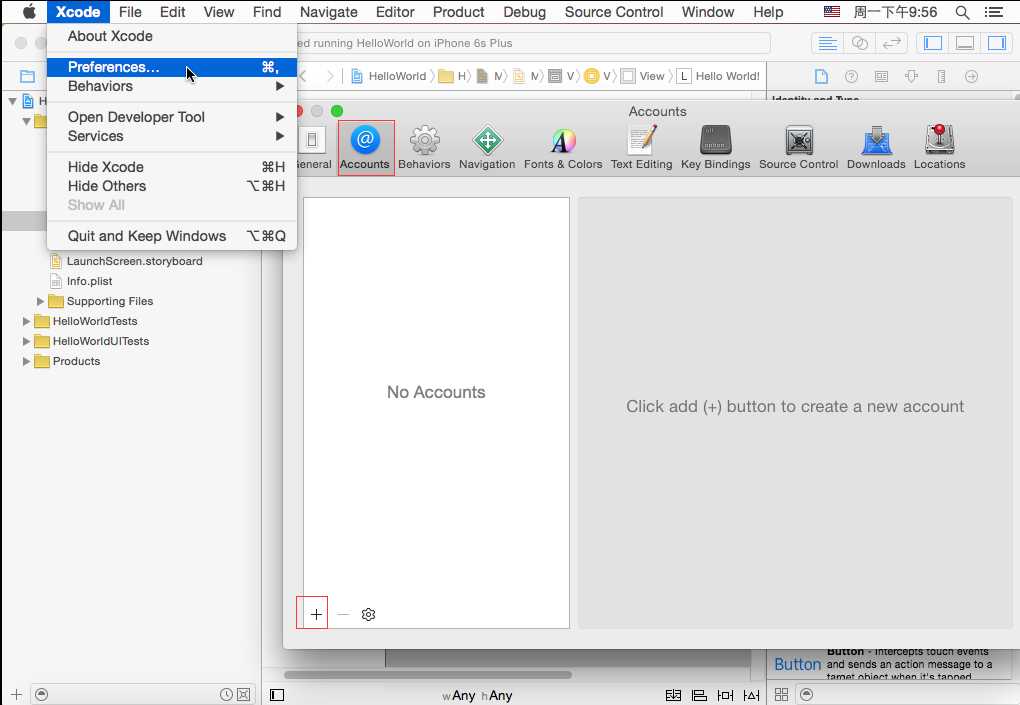Open the Align constraints button

pos(699,695)
